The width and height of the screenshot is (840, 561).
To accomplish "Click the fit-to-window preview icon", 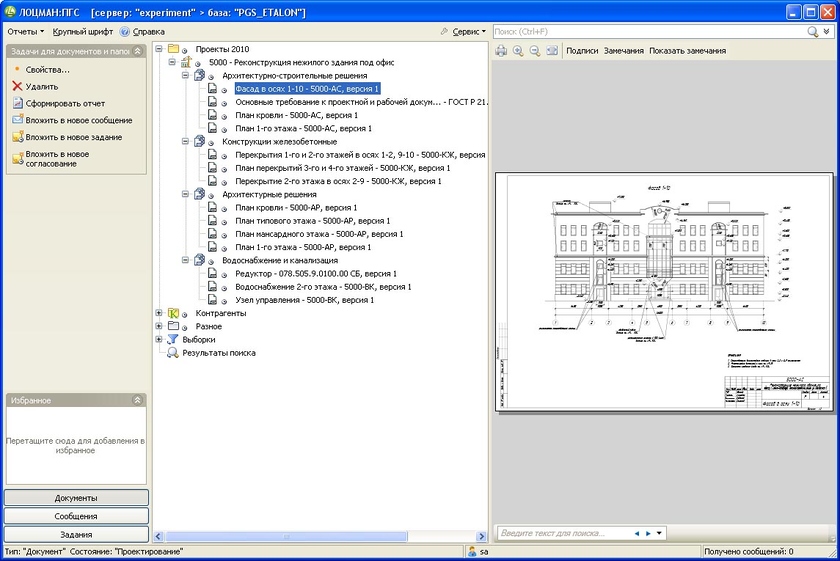I will tap(552, 51).
